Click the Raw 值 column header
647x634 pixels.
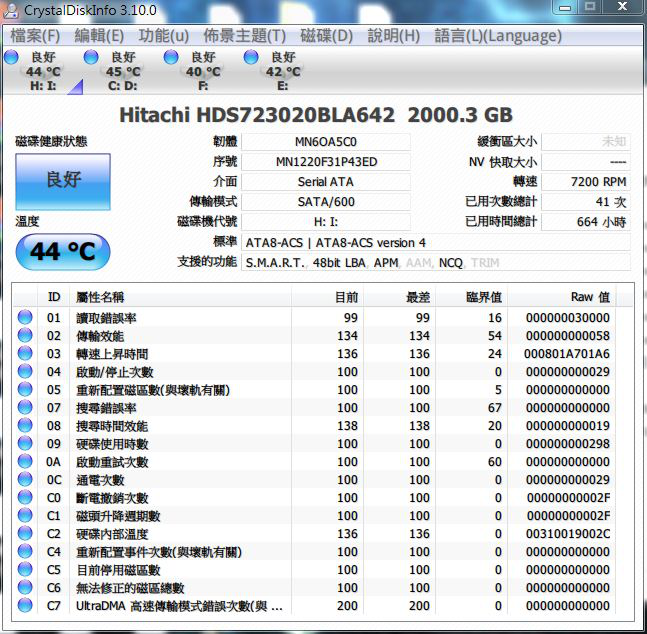[x=562, y=297]
